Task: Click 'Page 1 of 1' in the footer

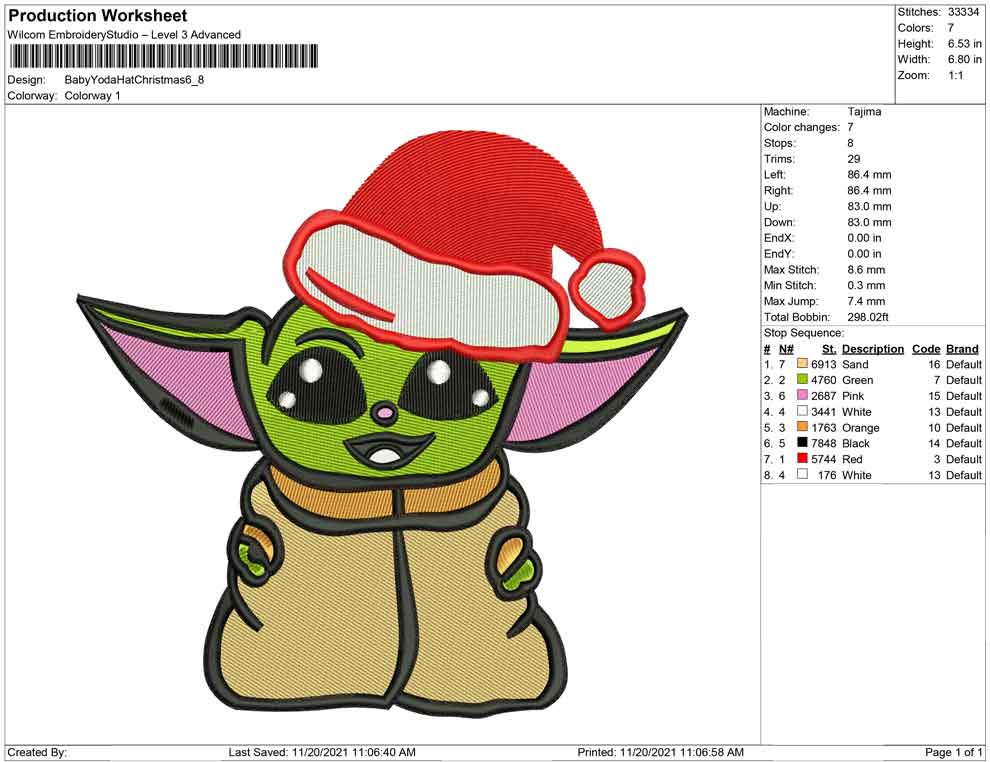Action: point(953,752)
